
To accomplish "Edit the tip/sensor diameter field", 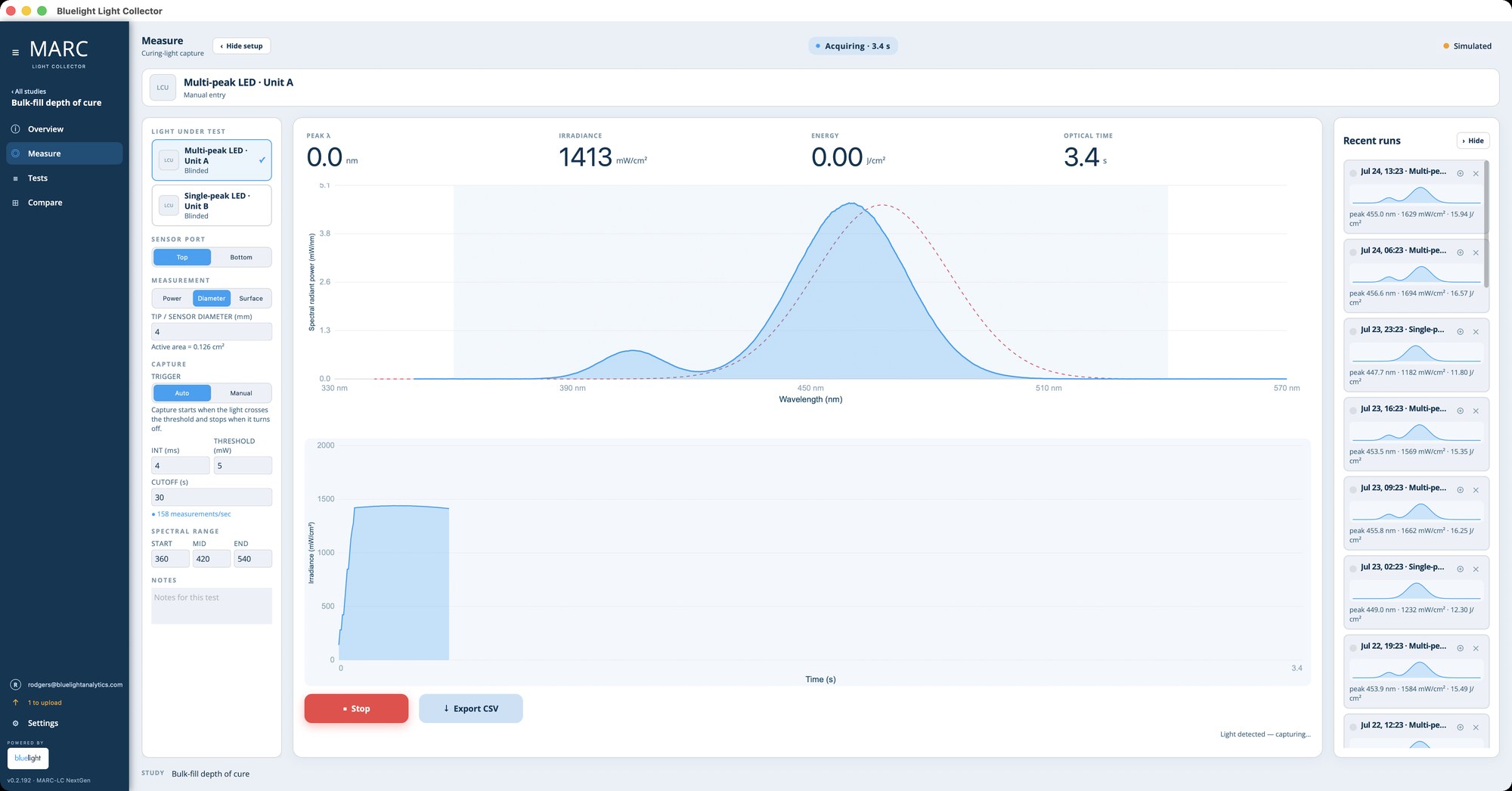I will point(212,332).
